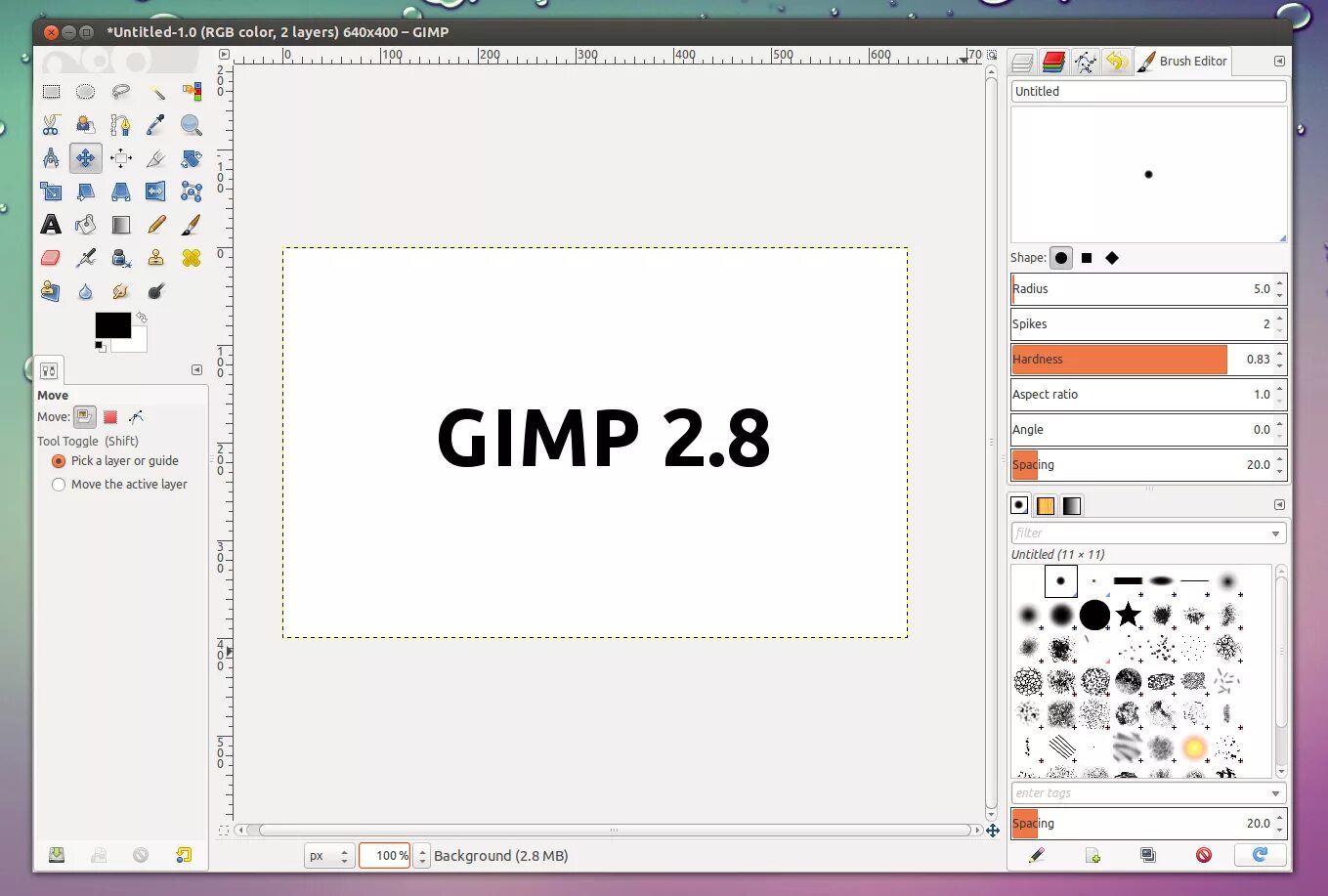Activate the Crop knife tool
This screenshot has width=1328, height=896.
pyautogui.click(x=156, y=158)
